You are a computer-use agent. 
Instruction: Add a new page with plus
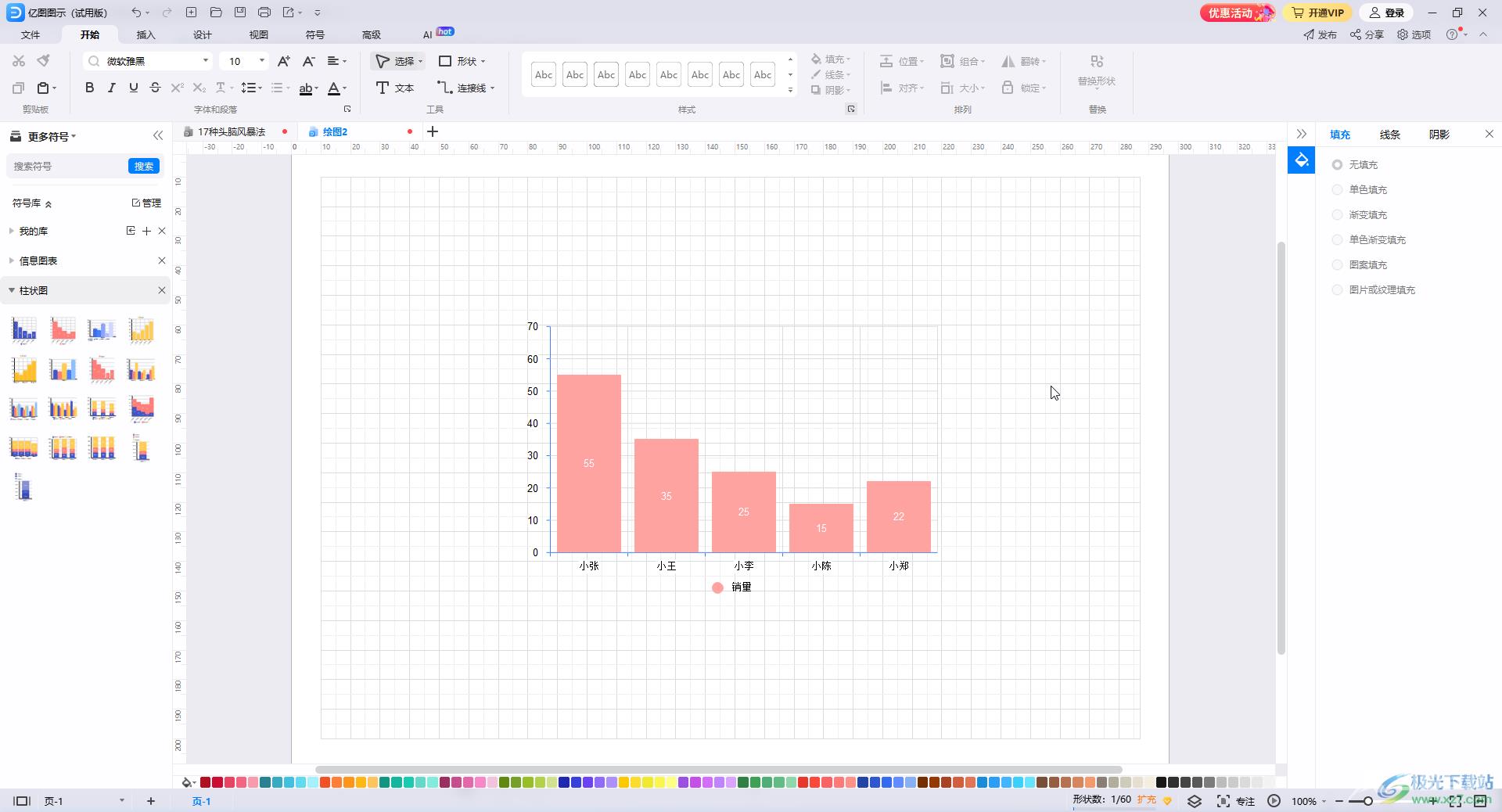pyautogui.click(x=151, y=801)
